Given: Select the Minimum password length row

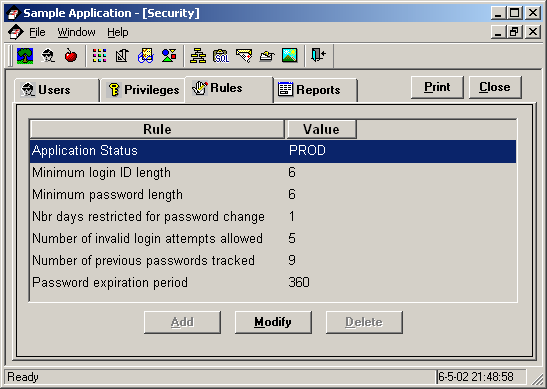Looking at the screenshot, I should (x=273, y=195).
